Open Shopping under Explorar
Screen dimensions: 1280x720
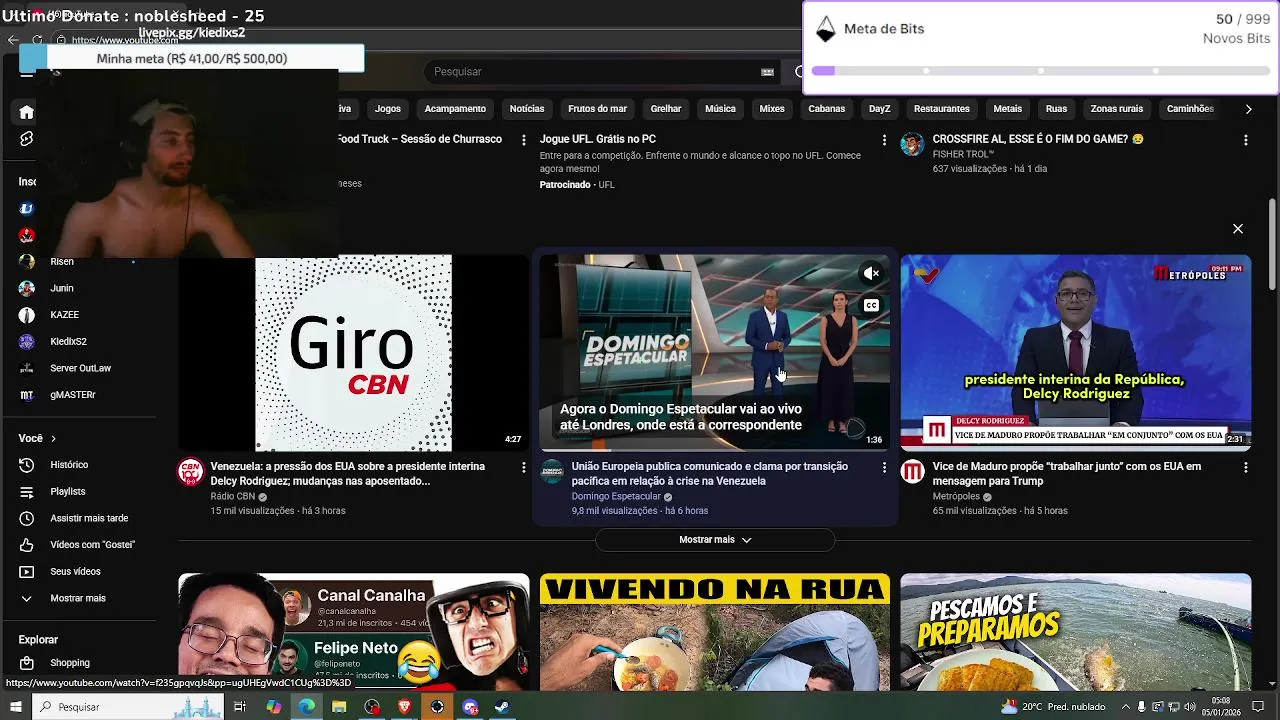click(x=70, y=663)
